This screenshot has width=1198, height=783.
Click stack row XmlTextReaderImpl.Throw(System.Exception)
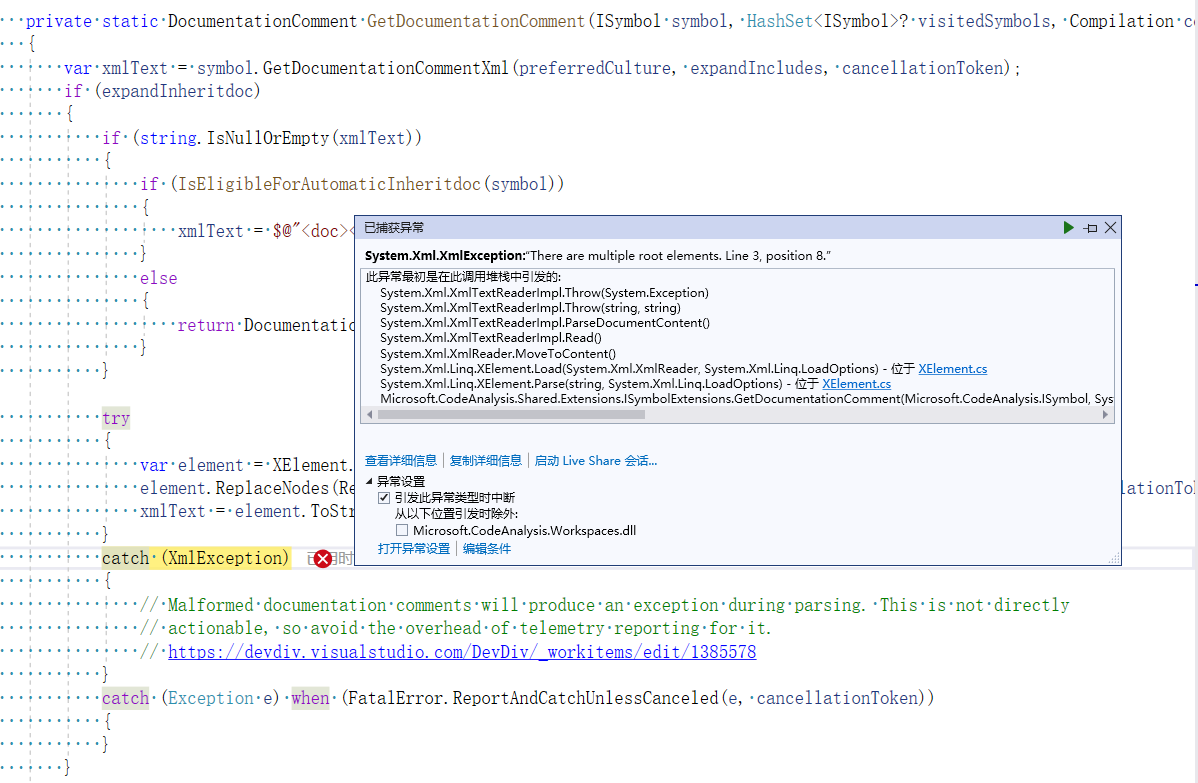(x=544, y=293)
